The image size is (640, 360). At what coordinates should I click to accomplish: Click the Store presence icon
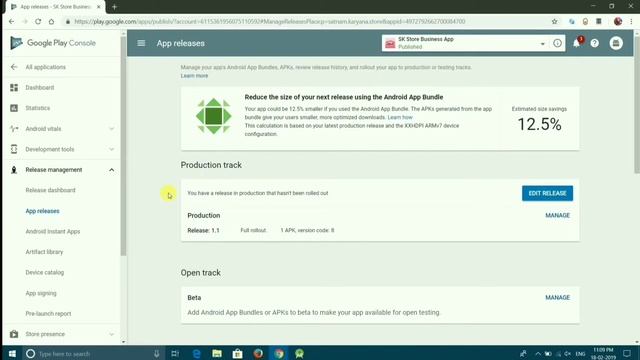14,334
